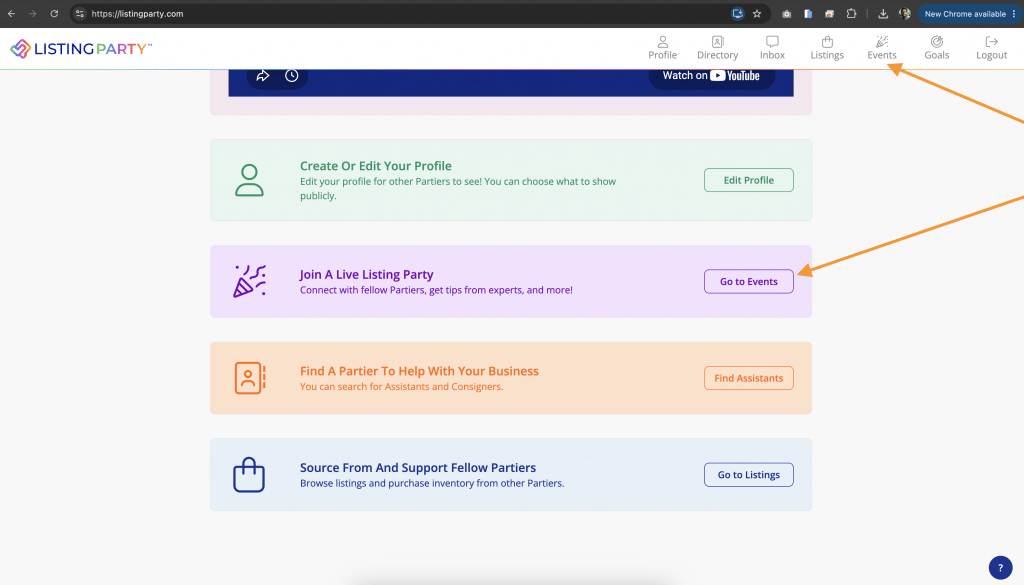Image resolution: width=1024 pixels, height=585 pixels.
Task: Reload the current page
Action: pyautogui.click(x=54, y=14)
